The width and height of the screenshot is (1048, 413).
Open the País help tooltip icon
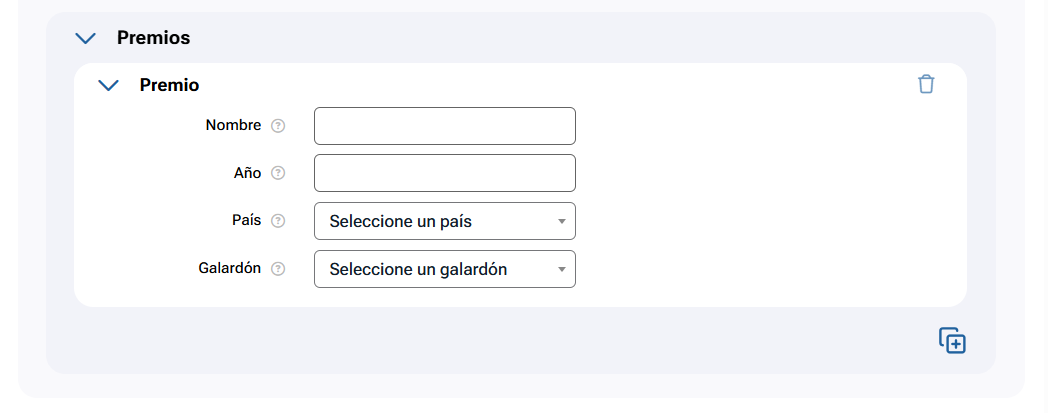[279, 221]
